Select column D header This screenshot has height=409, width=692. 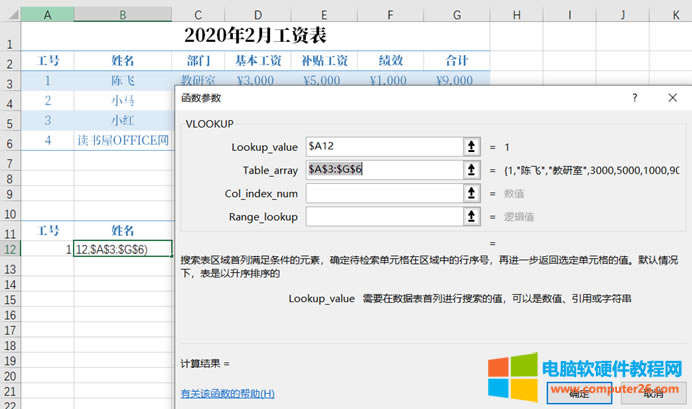258,15
